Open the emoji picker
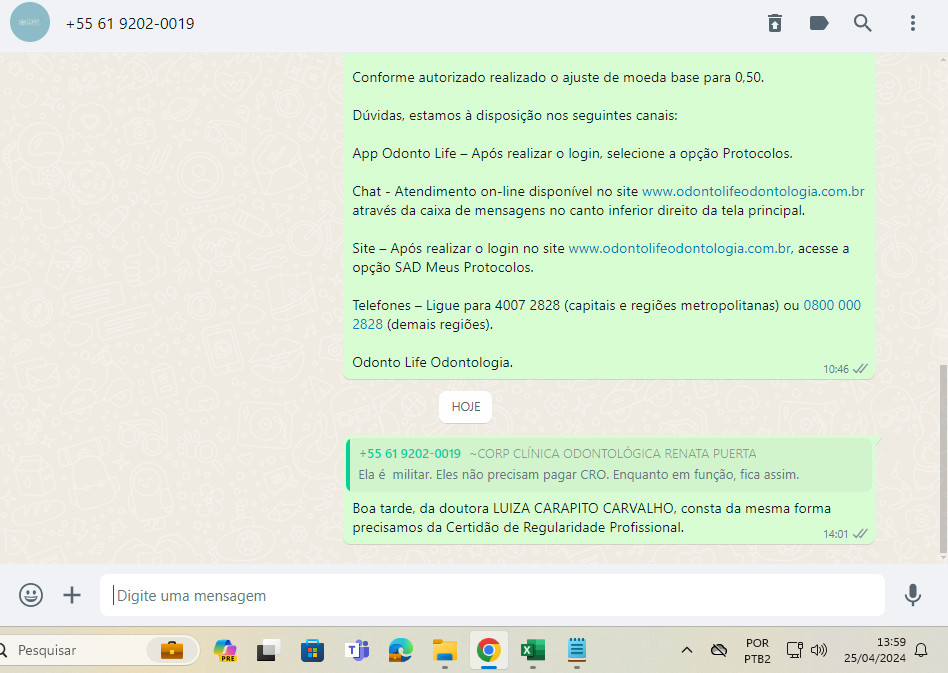Viewport: 948px width, 673px height. [x=31, y=595]
